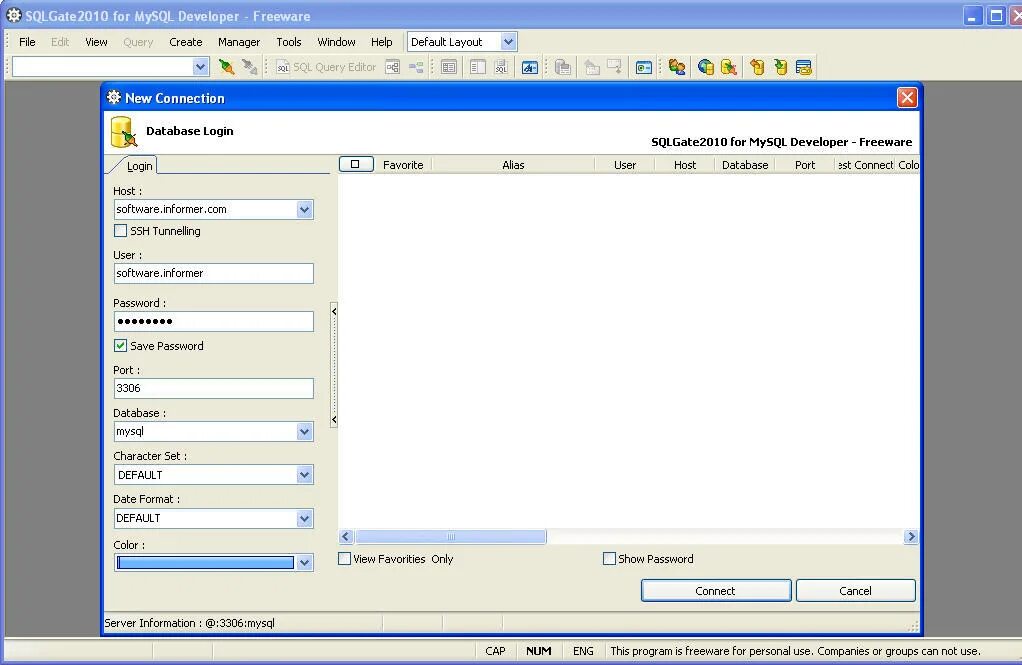
Task: Click the horizontal scrollbar thumb in connection list
Action: click(450, 537)
